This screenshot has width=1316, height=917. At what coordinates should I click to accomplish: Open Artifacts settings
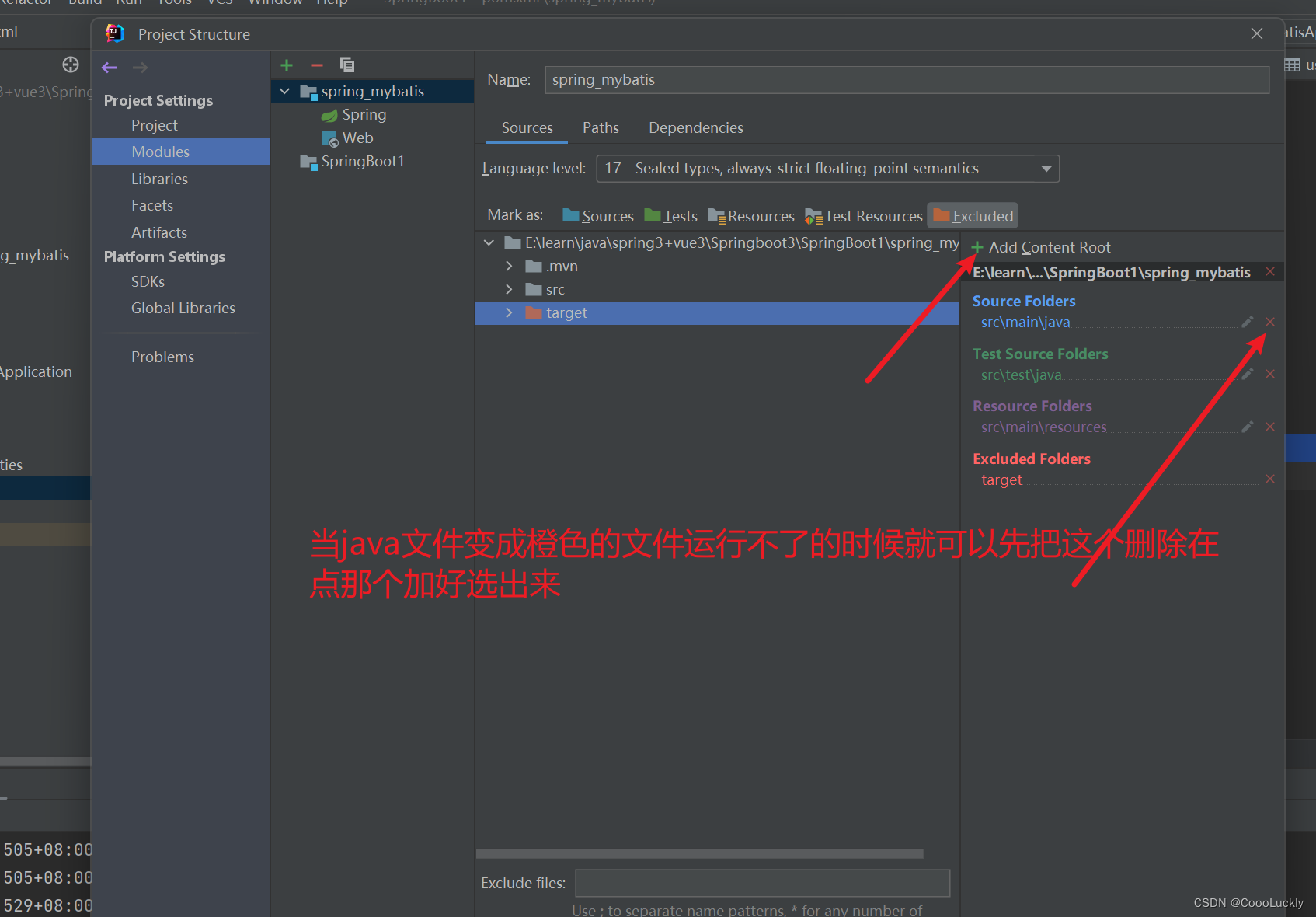tap(159, 232)
